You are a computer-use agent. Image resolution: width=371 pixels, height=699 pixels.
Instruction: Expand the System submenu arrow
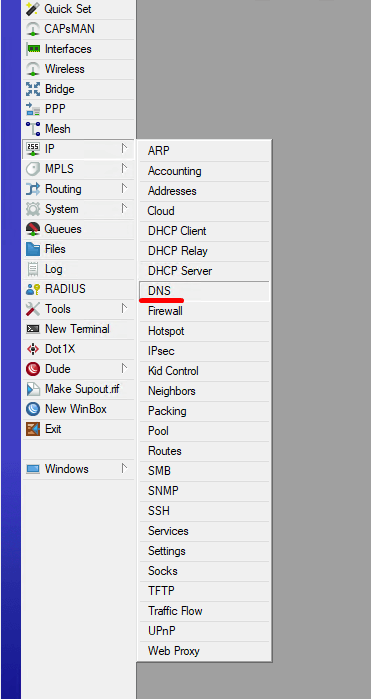(x=125, y=208)
